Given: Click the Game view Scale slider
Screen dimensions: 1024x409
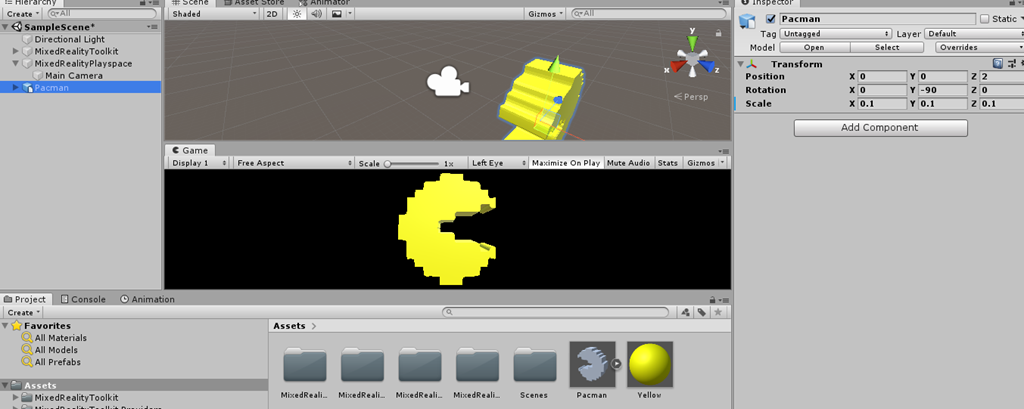Looking at the screenshot, I should click(x=410, y=163).
